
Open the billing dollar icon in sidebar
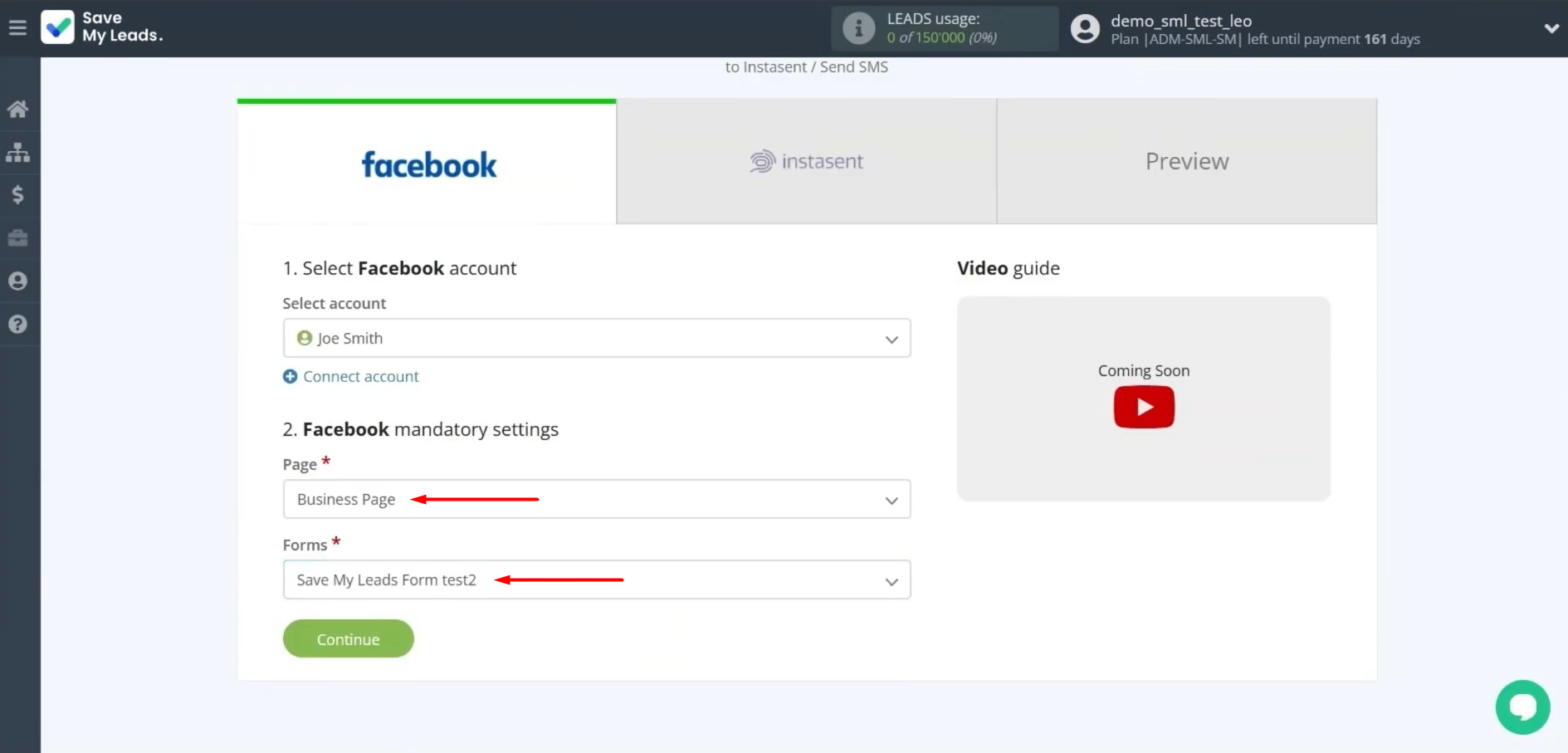(x=17, y=195)
